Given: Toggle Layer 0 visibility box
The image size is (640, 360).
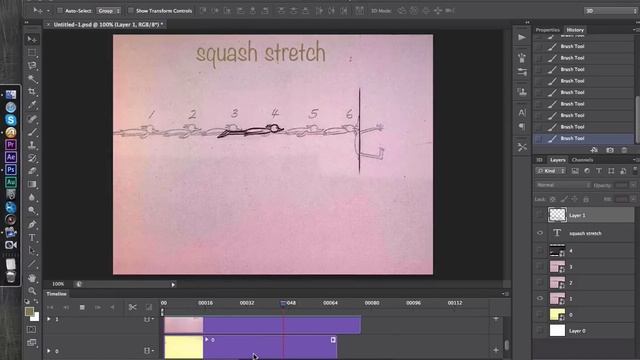Looking at the screenshot, I should coord(540,331).
